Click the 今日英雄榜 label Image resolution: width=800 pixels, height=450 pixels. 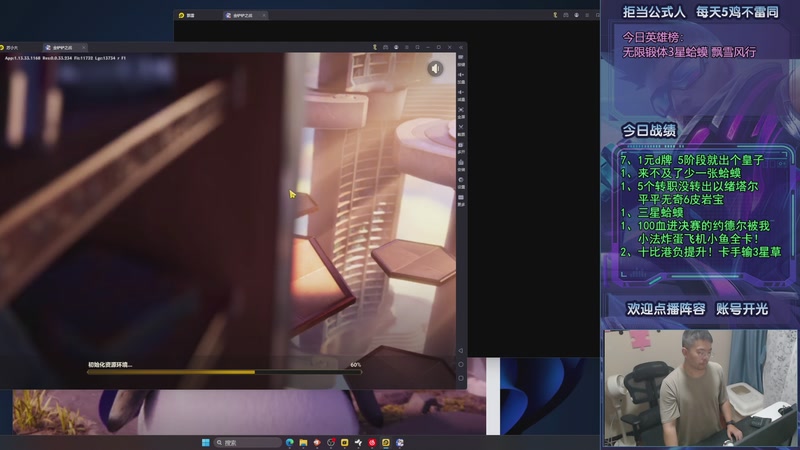[x=653, y=37]
